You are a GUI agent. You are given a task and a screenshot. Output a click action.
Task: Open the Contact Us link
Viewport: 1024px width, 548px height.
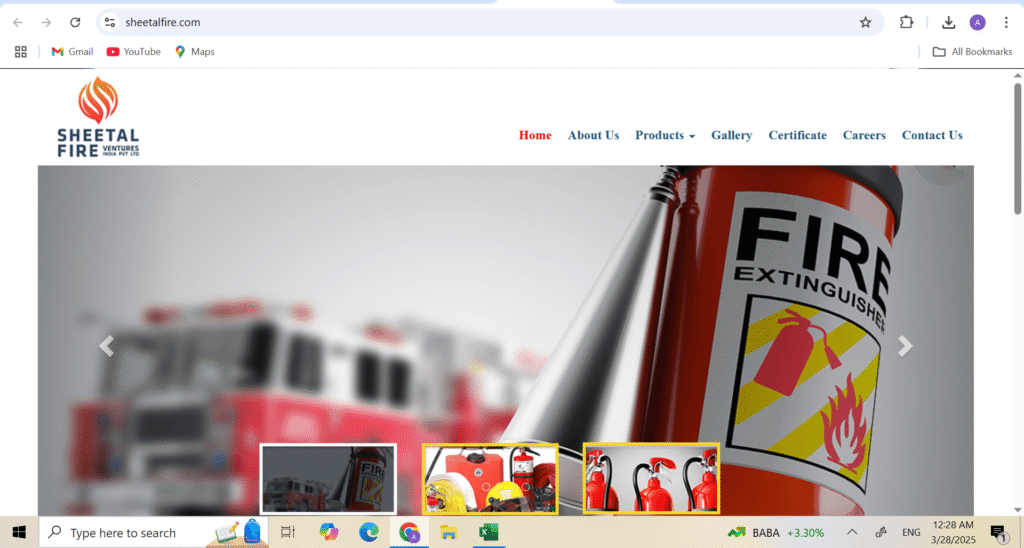[932, 135]
